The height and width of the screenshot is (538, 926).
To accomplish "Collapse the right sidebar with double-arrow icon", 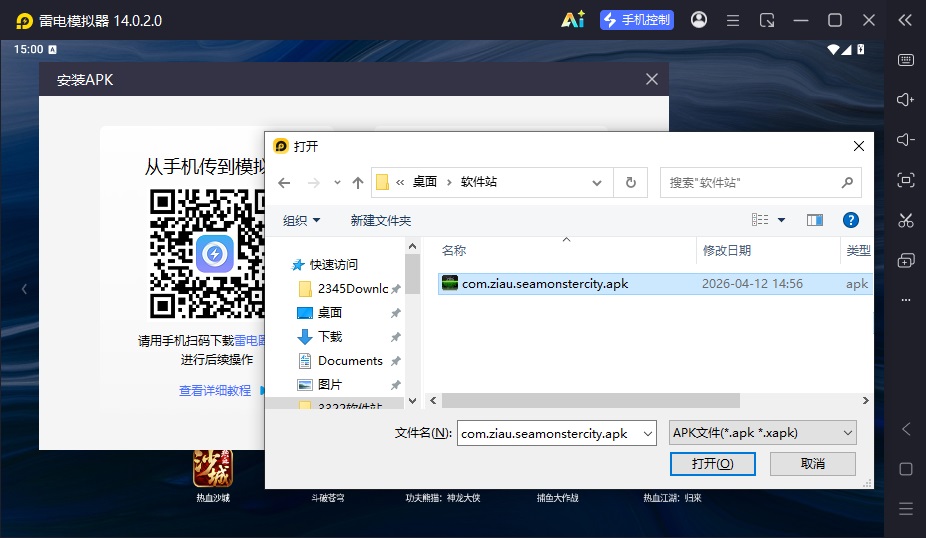I will click(905, 21).
